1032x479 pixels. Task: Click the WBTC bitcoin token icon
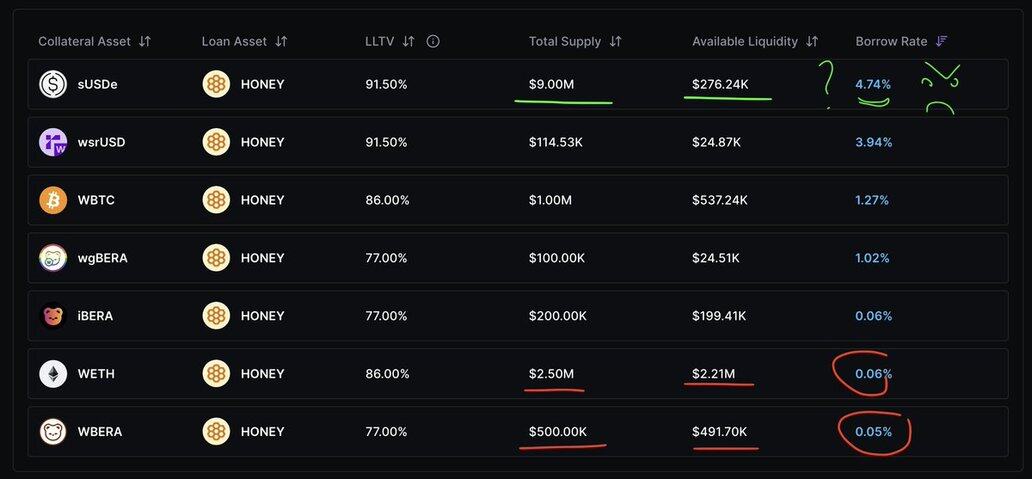click(x=53, y=200)
